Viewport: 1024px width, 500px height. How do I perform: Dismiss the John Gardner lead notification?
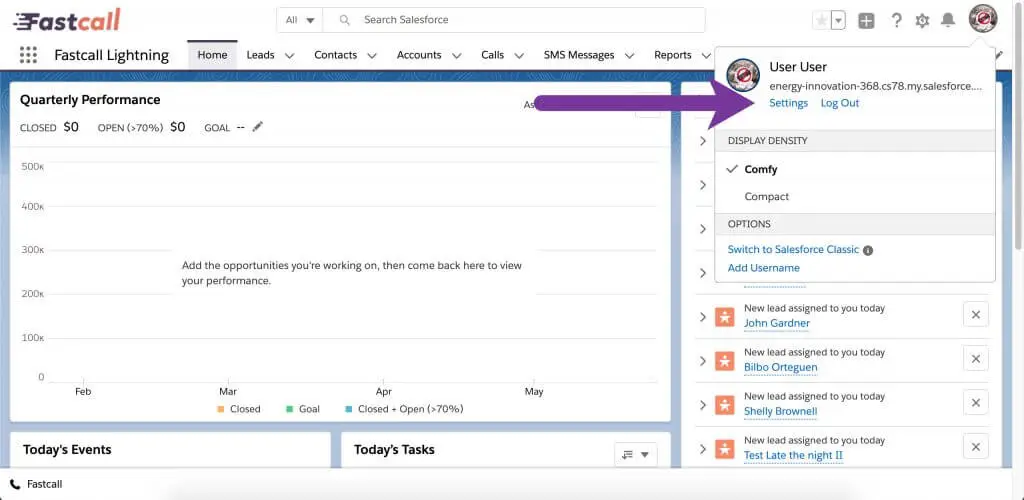point(976,315)
